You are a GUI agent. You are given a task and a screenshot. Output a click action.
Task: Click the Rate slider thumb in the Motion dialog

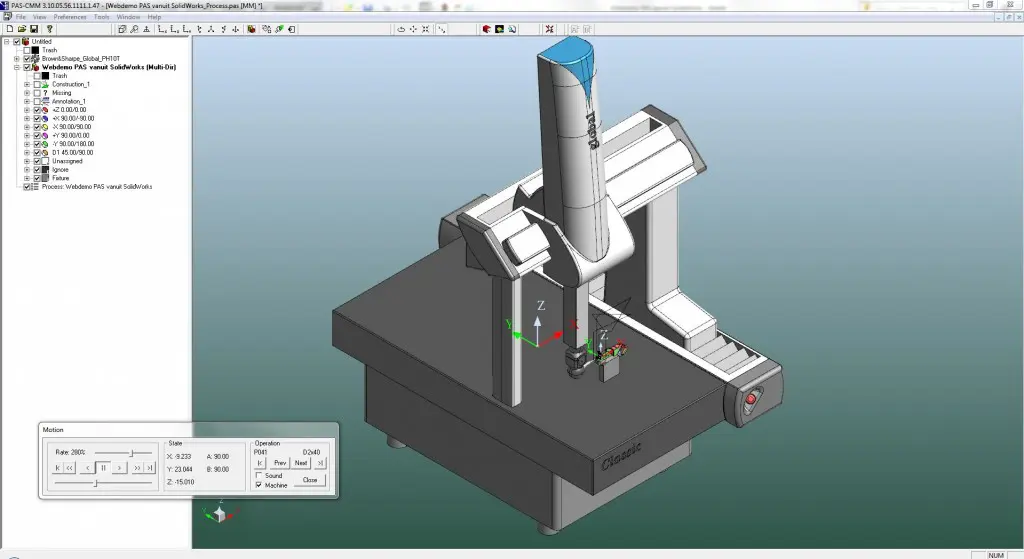[x=132, y=452]
